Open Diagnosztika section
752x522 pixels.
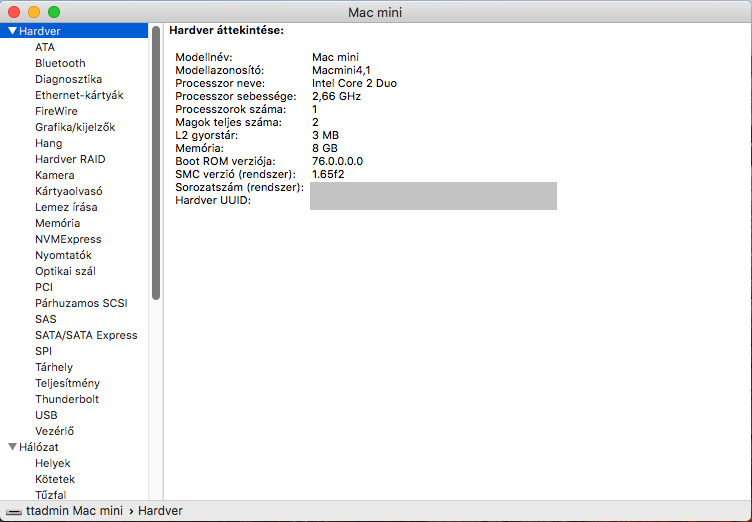[69, 79]
